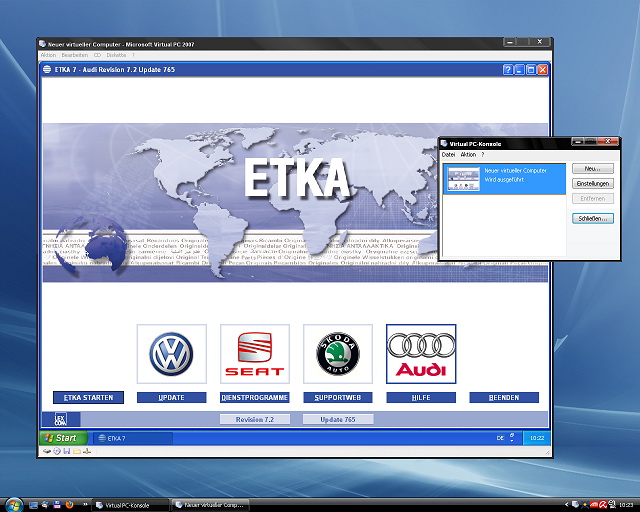Select the Neuer virtueller Computer thumbnail
640x512 pixels.
[463, 179]
